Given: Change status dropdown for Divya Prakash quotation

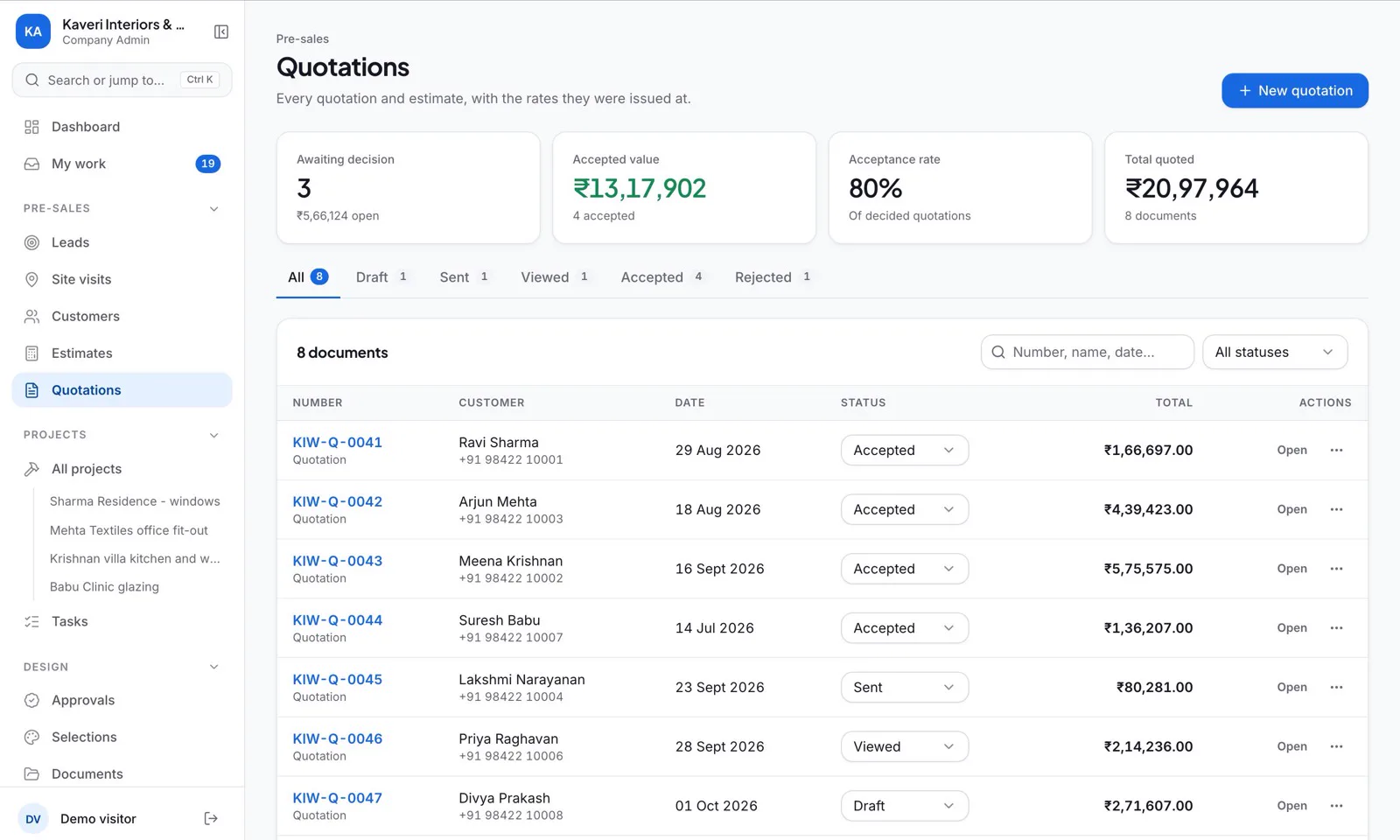Looking at the screenshot, I should [x=905, y=806].
